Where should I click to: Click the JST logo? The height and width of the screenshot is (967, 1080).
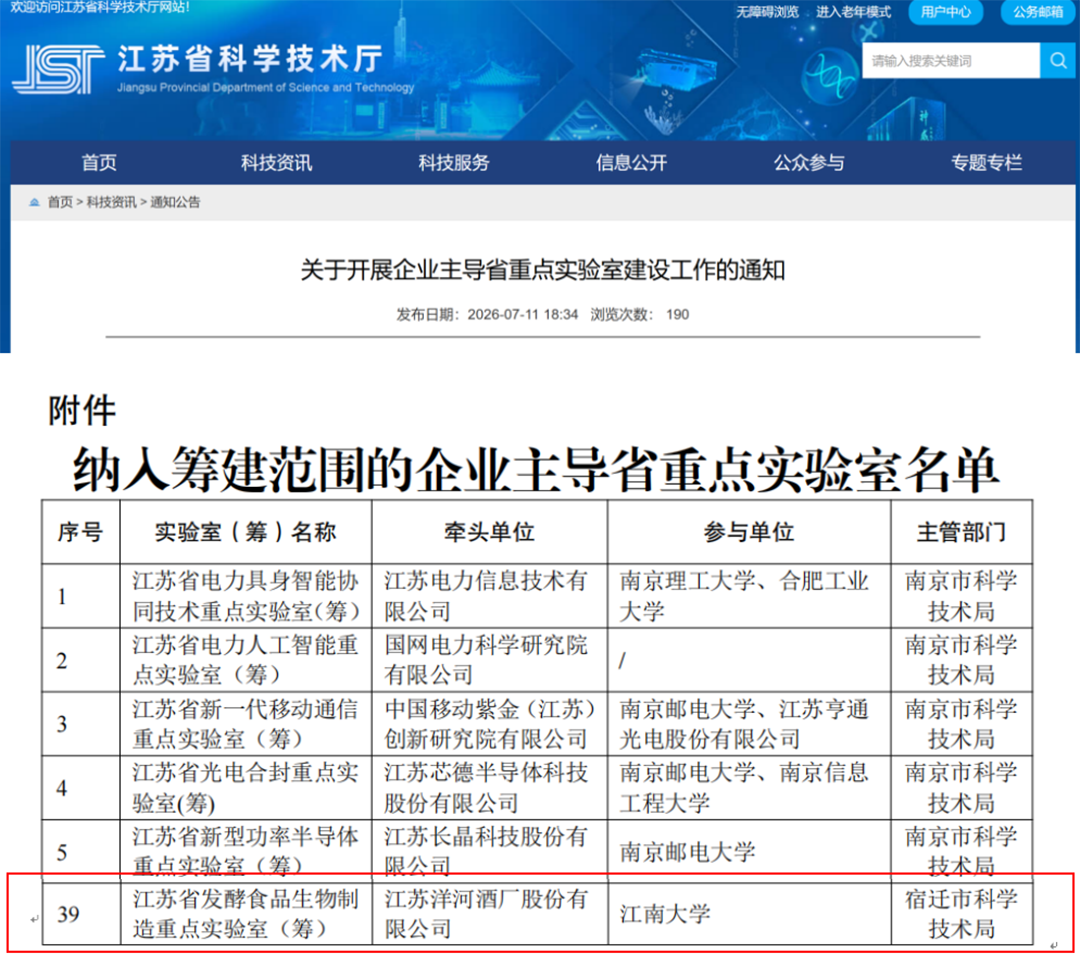(58, 69)
